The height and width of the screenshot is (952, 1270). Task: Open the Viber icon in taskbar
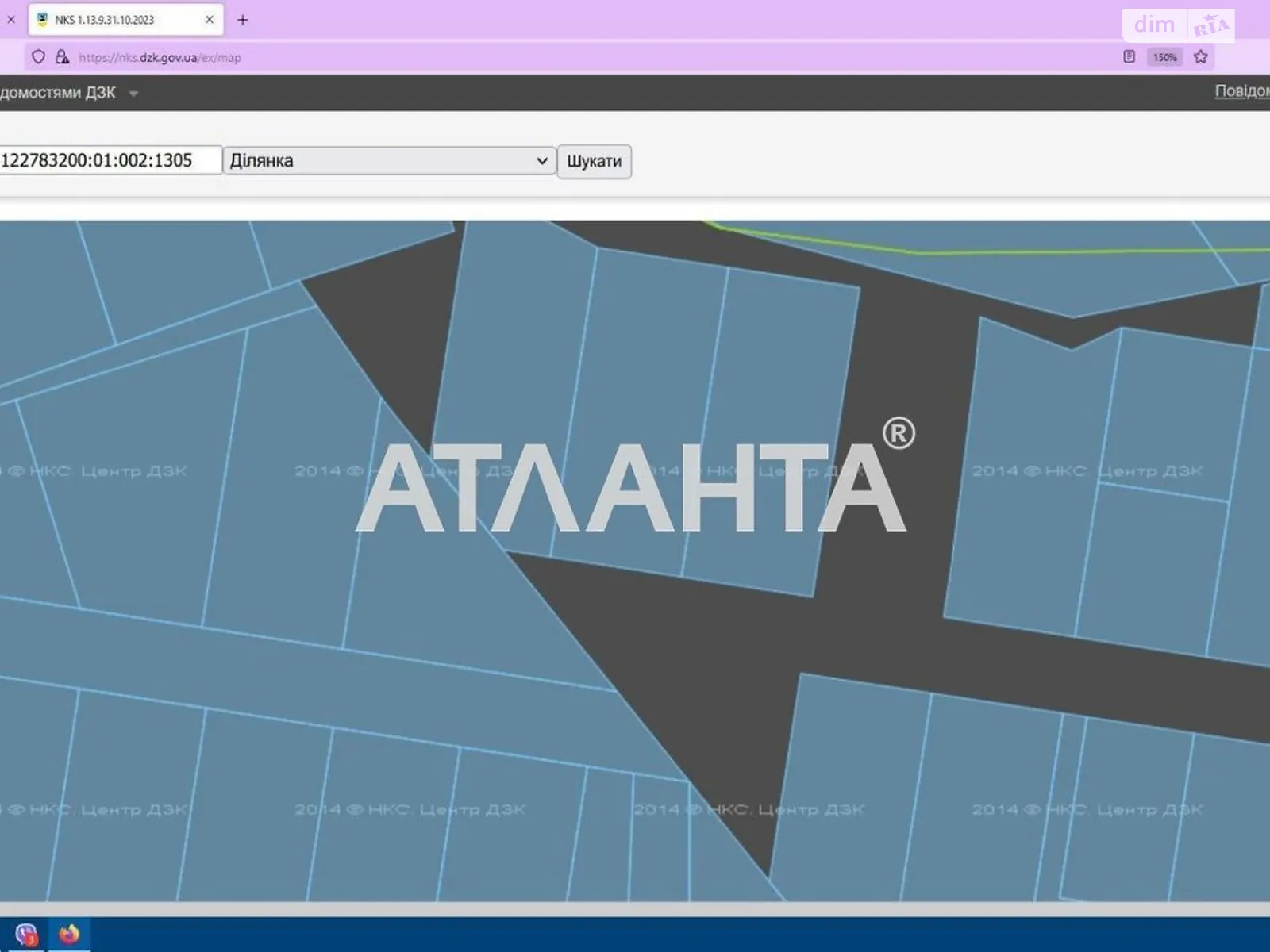pos(26,935)
